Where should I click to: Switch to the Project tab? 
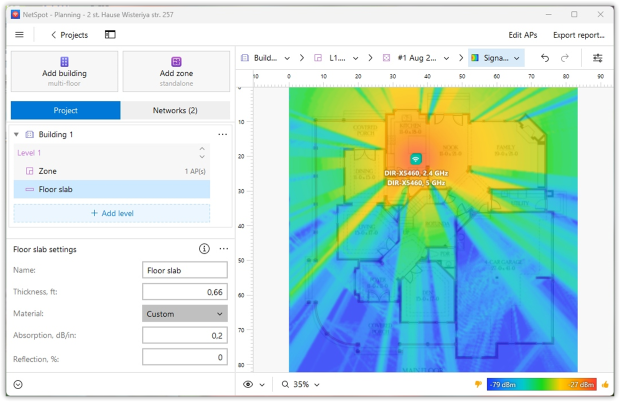(66, 110)
